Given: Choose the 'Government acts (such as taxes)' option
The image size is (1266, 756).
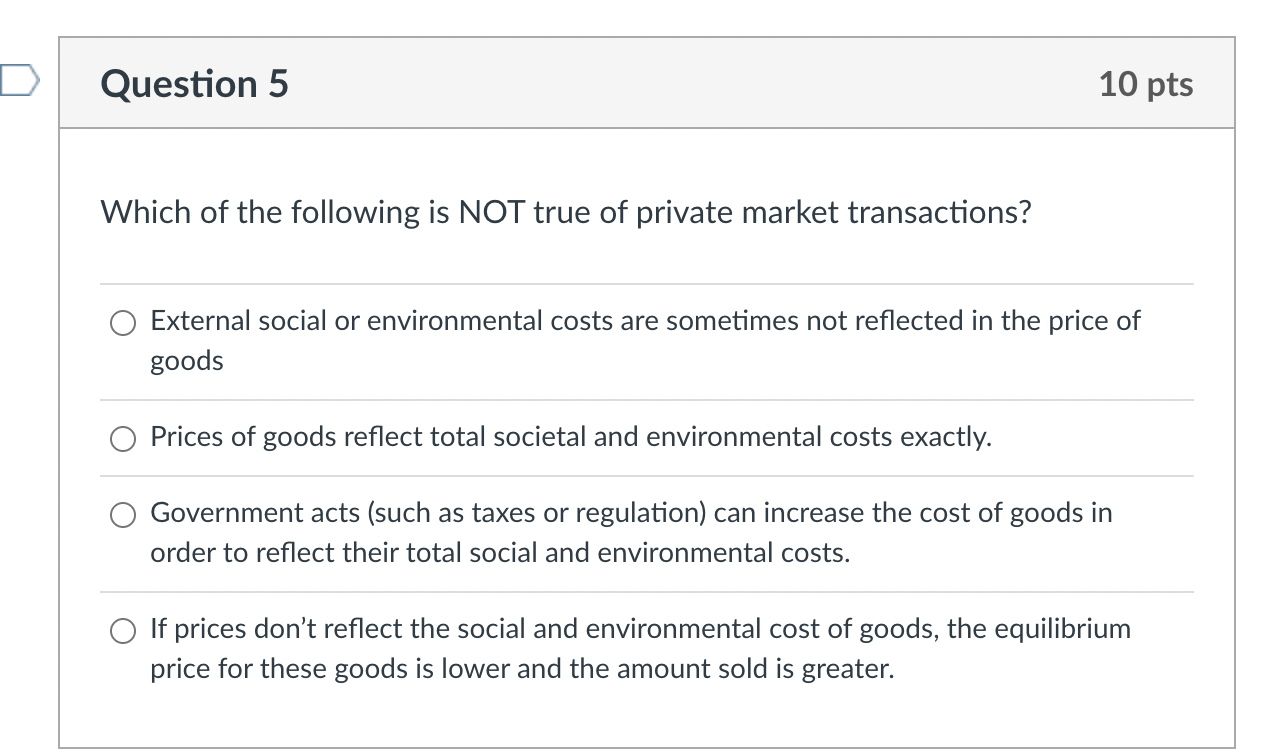Looking at the screenshot, I should click(x=122, y=514).
